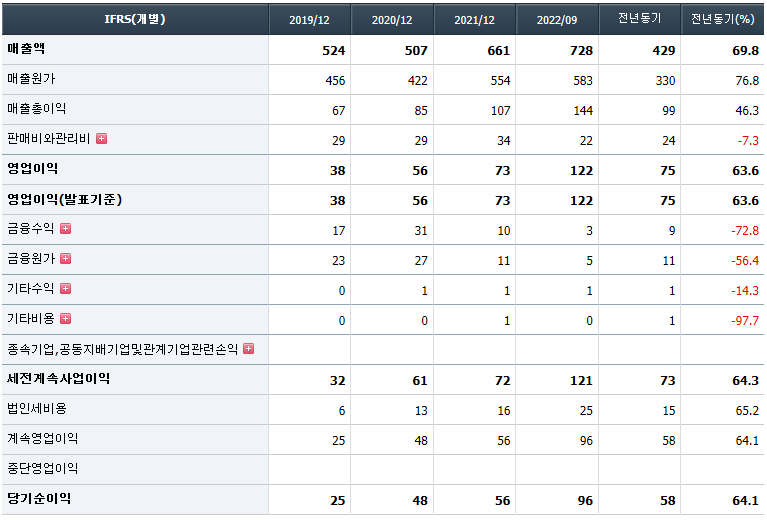The height and width of the screenshot is (520, 767).
Task: Click the 영업이익 row label
Action: click(32, 168)
